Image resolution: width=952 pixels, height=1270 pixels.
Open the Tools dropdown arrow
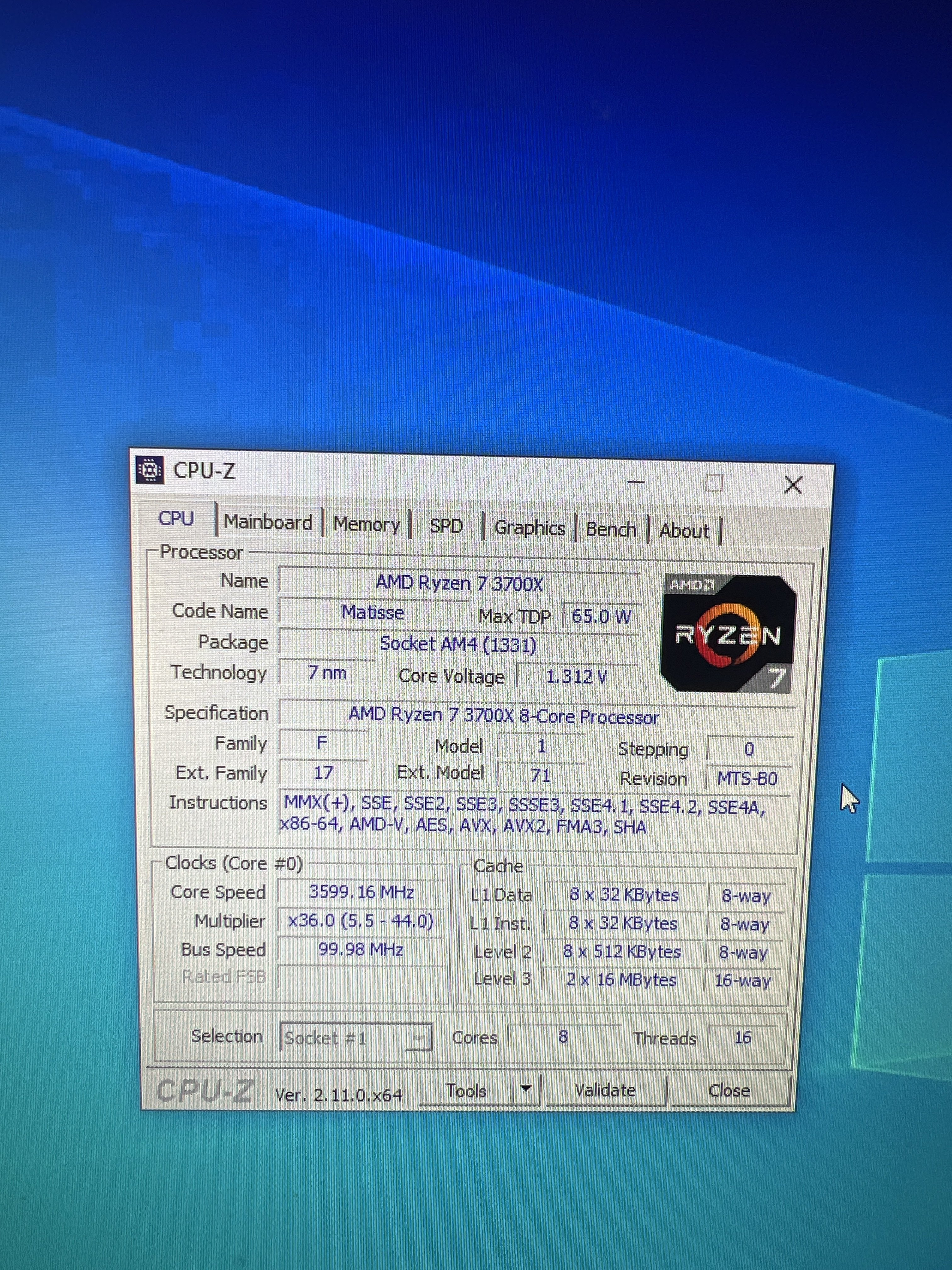coord(525,1089)
